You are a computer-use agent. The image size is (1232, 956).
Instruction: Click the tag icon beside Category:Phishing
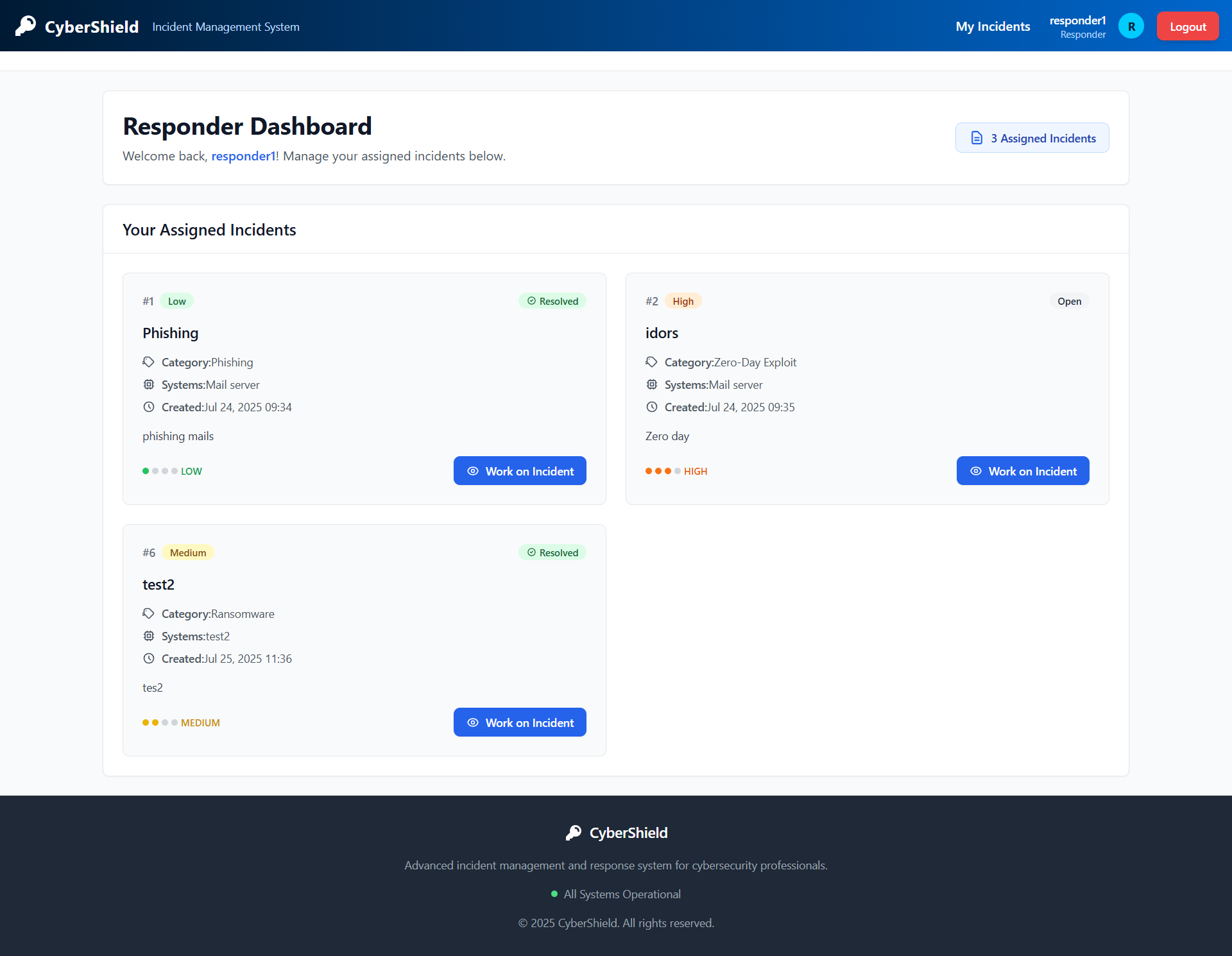(x=149, y=363)
